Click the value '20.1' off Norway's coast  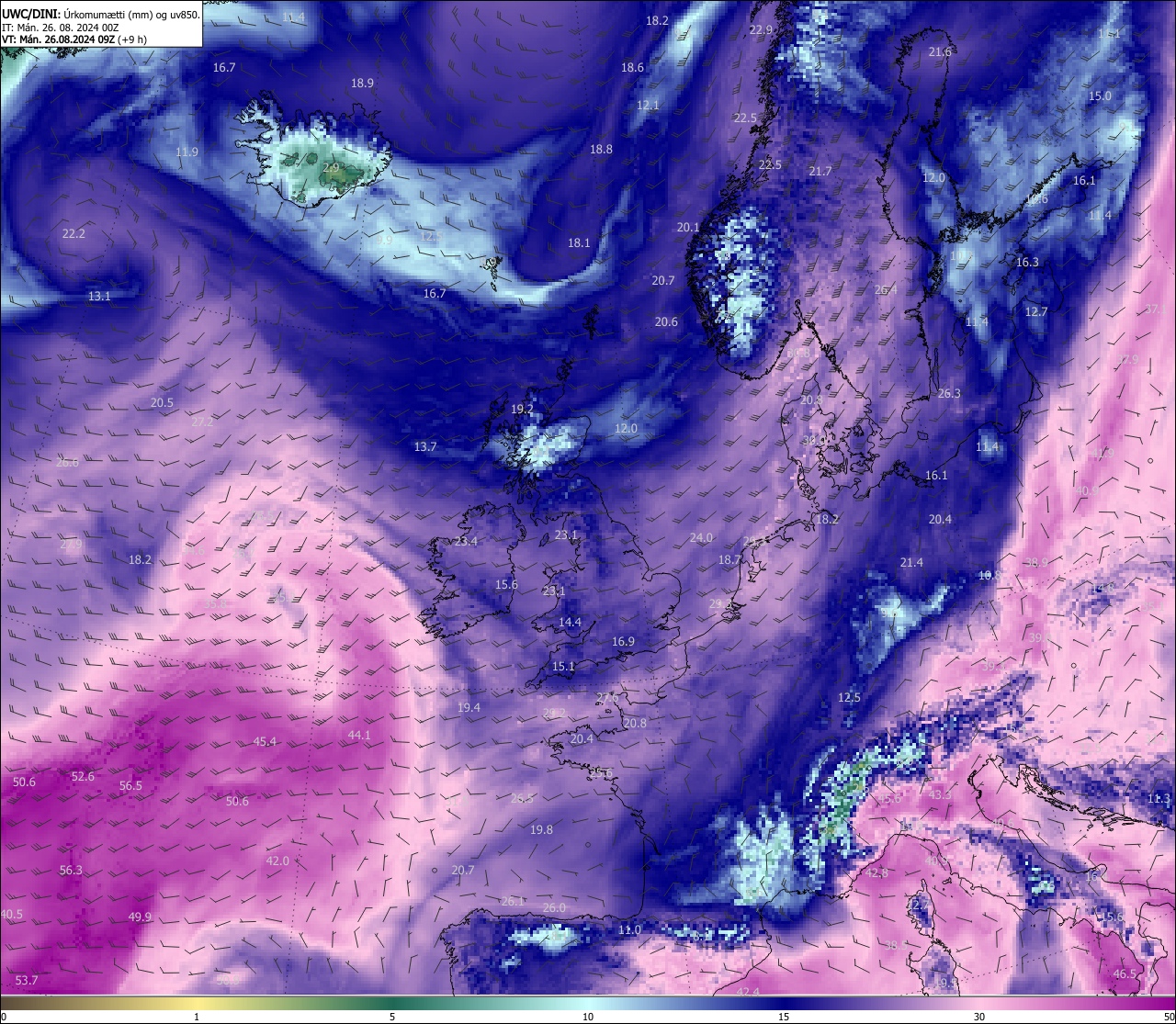688,227
